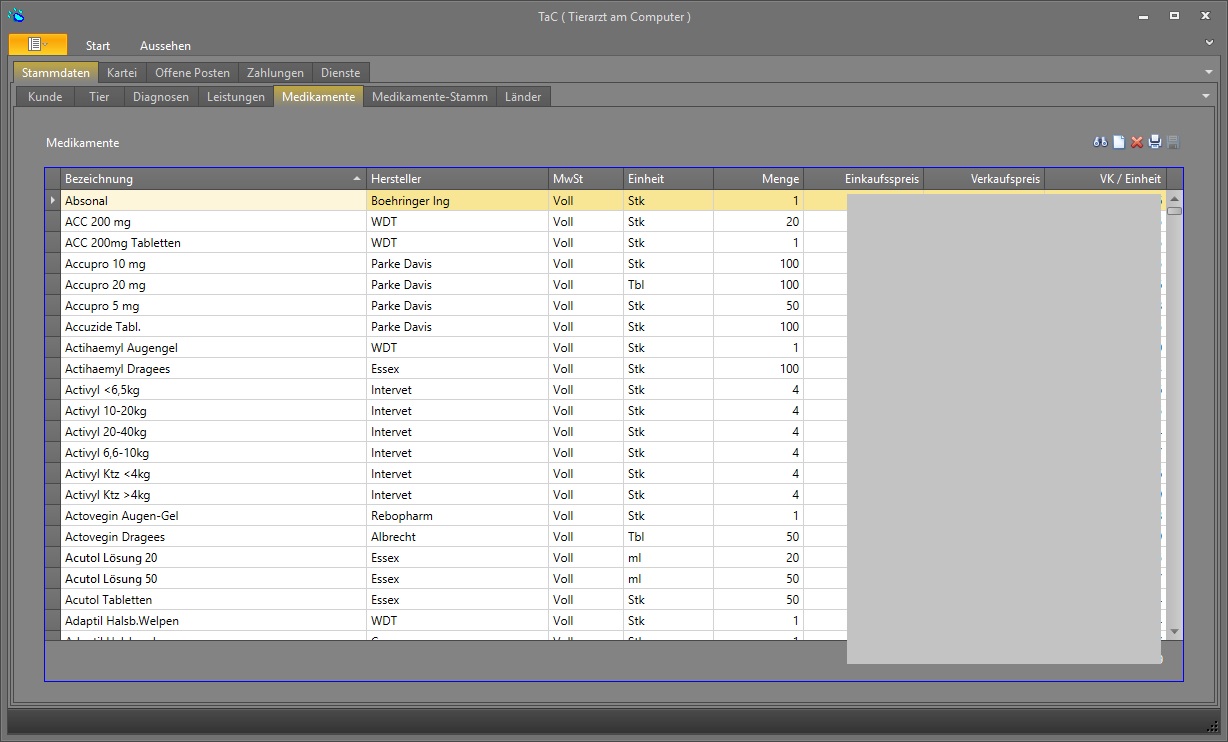The width and height of the screenshot is (1228, 742).
Task: Click the Verkaufspreis column header
Action: tap(983, 179)
